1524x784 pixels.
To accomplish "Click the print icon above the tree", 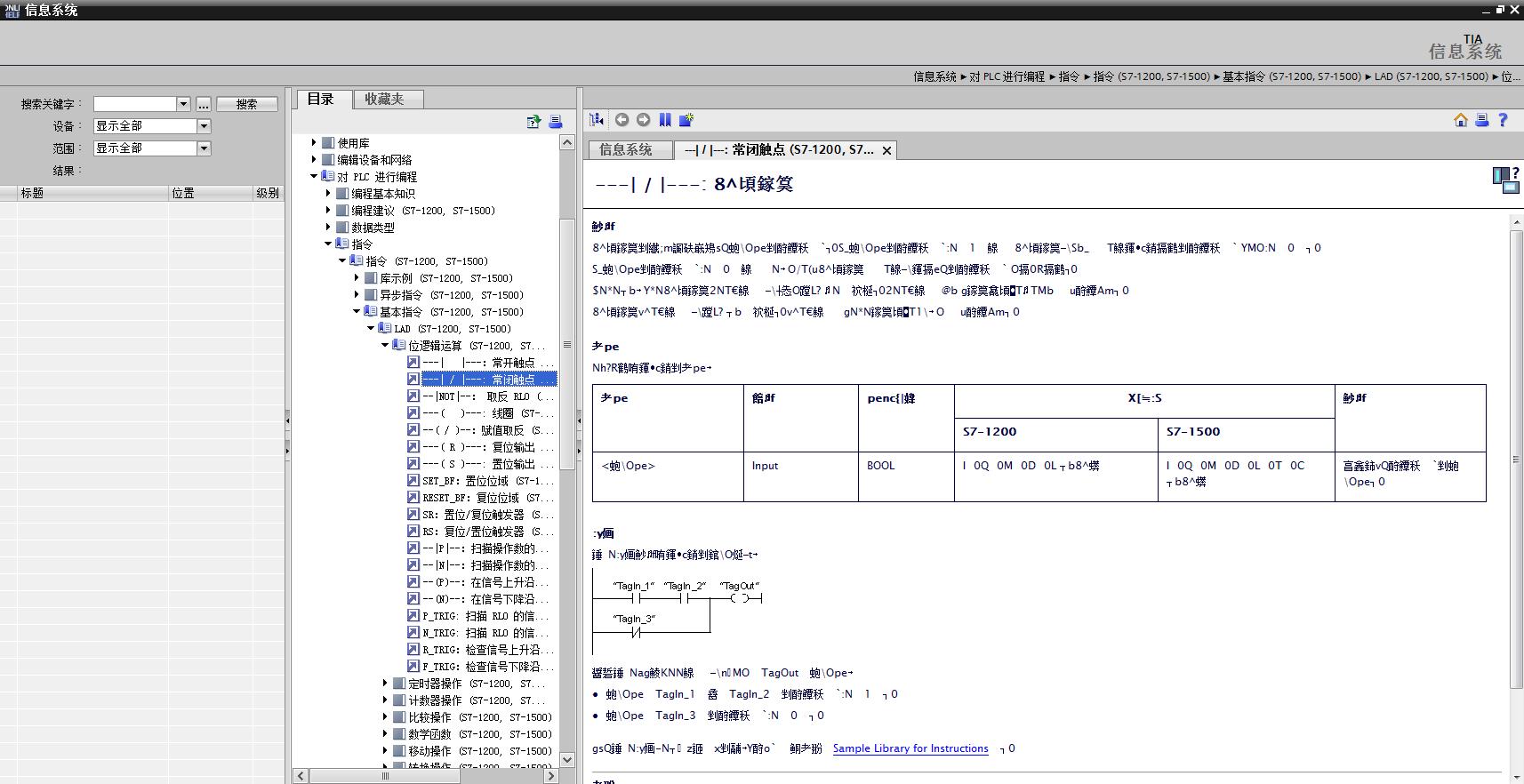I will click(x=555, y=122).
